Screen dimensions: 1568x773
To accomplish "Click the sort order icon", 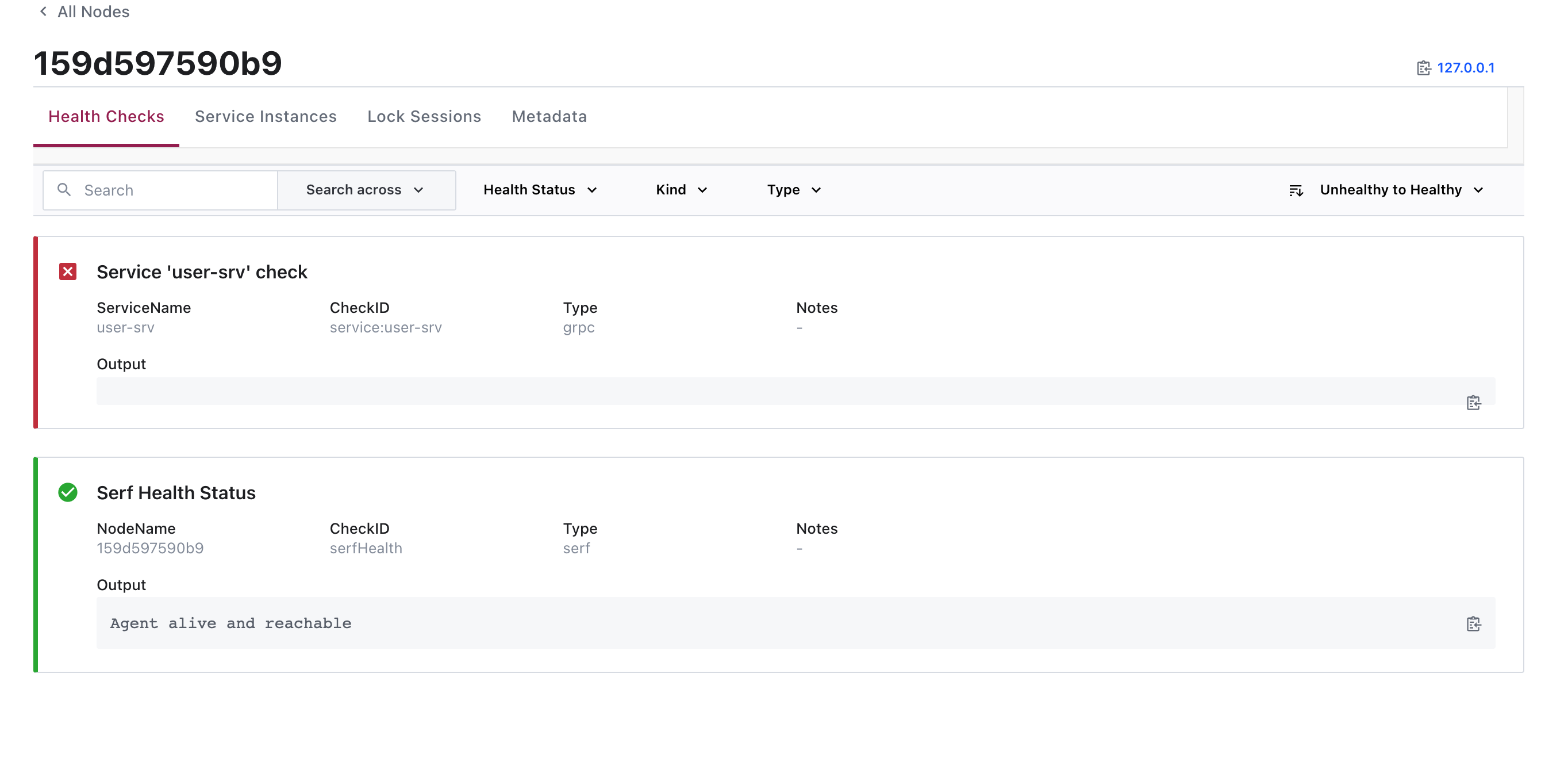I will point(1296,190).
